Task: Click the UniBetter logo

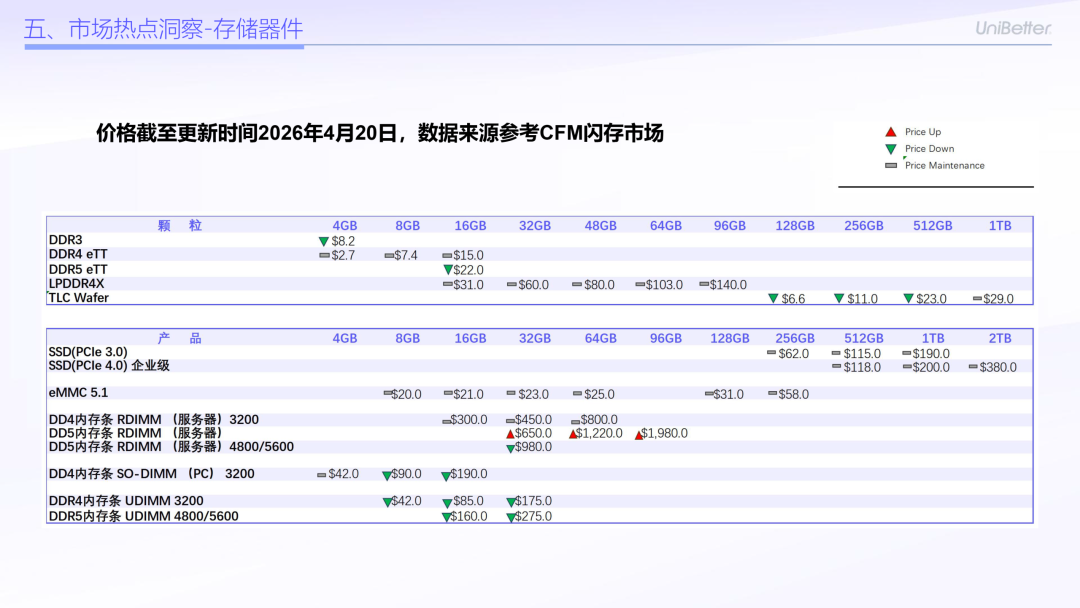Action: 1013,28
